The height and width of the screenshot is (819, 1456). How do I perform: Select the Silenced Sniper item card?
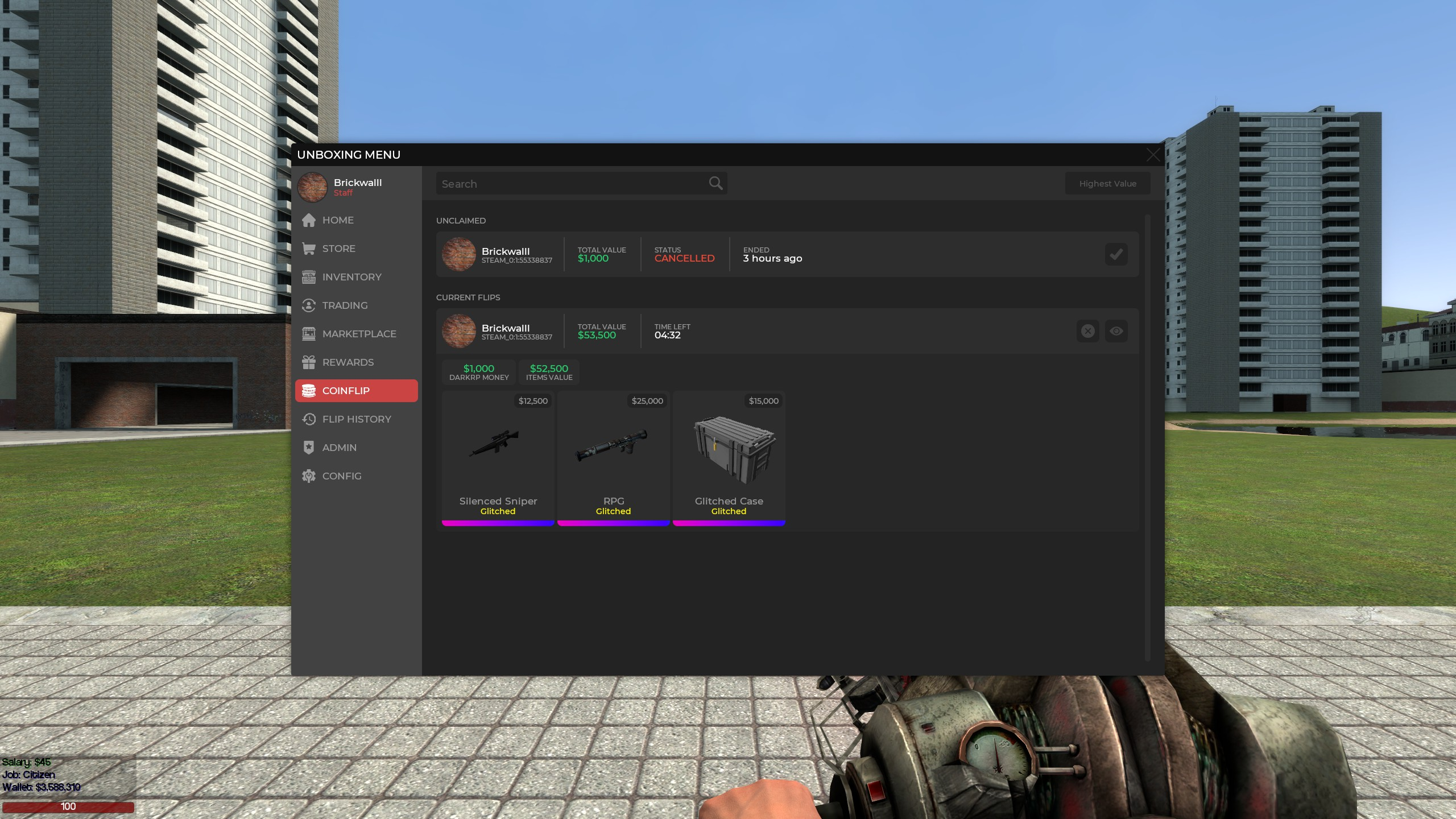[x=498, y=458]
